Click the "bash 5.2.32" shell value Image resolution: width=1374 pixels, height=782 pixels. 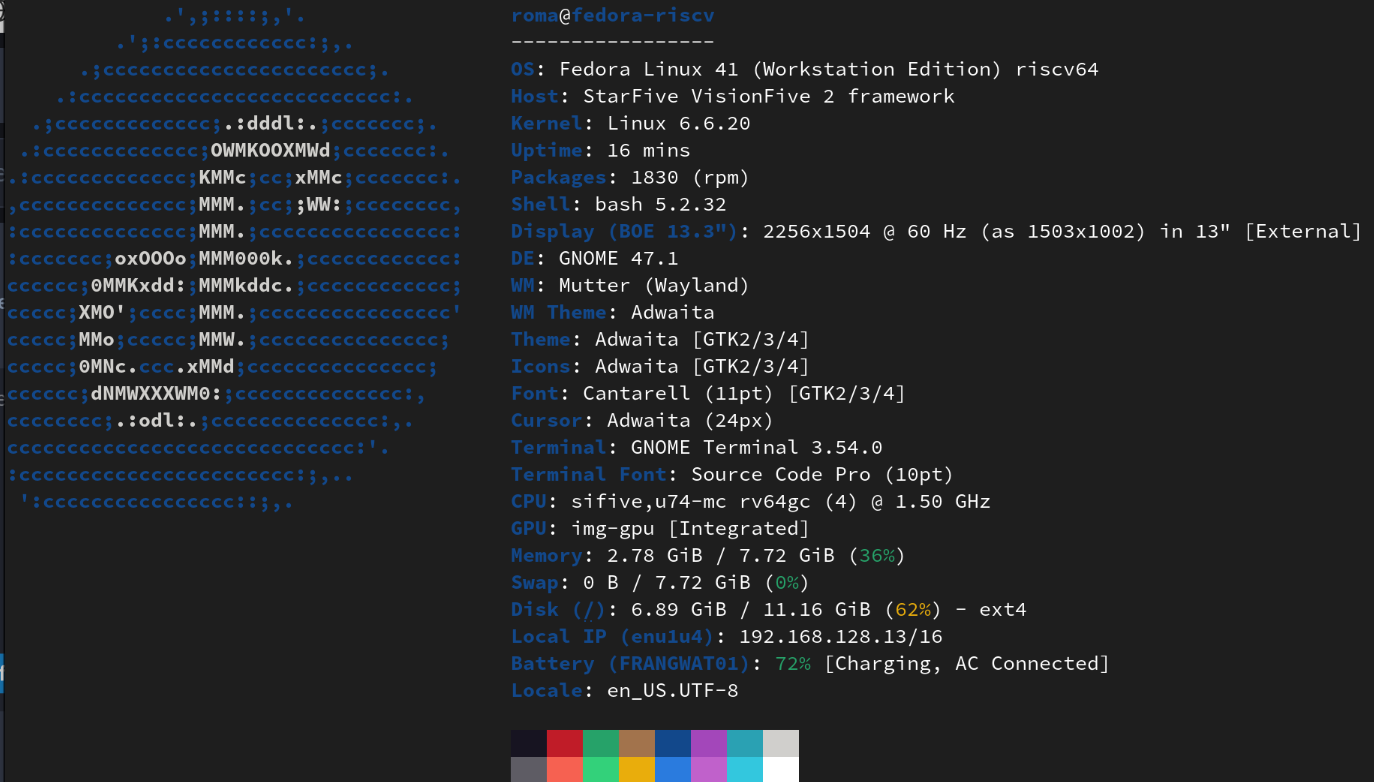(660, 204)
